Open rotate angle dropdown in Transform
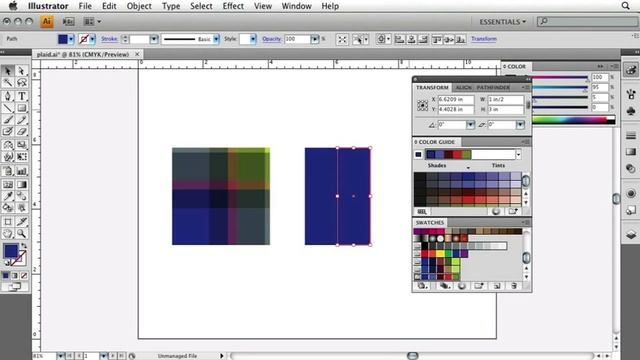 tap(470, 125)
